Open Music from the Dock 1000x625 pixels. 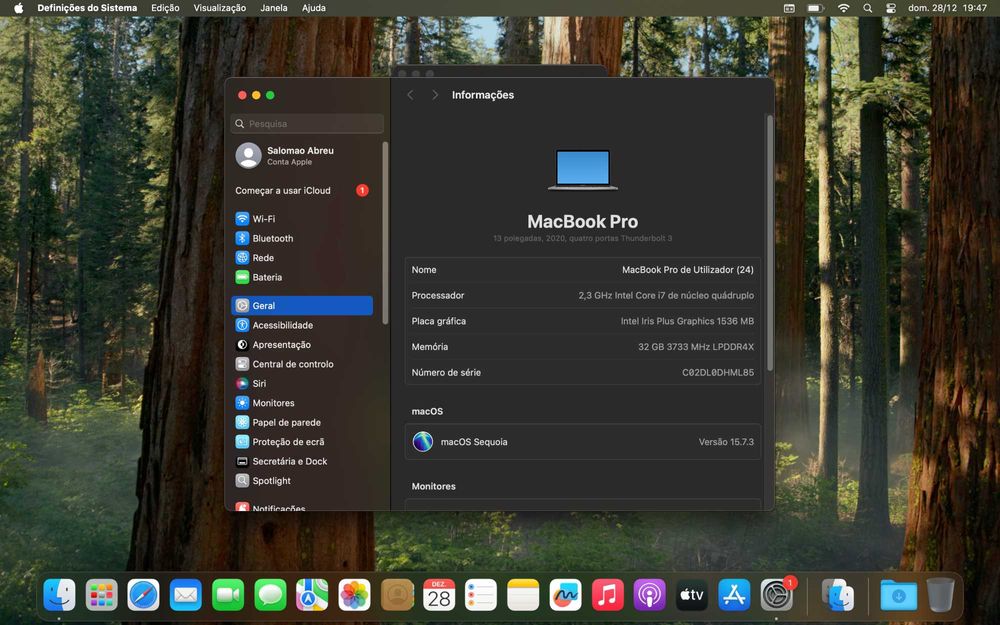pos(608,596)
